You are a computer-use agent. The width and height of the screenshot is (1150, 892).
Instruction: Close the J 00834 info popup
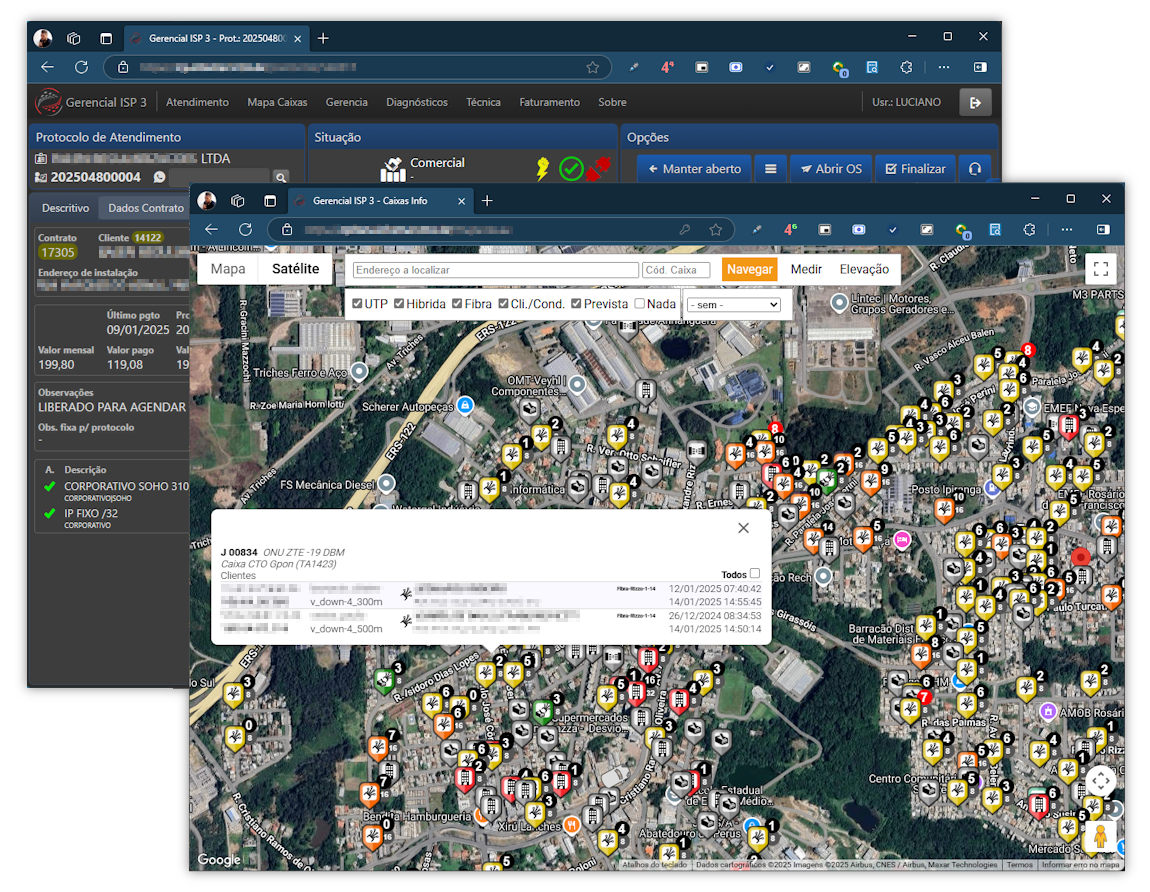click(x=743, y=528)
